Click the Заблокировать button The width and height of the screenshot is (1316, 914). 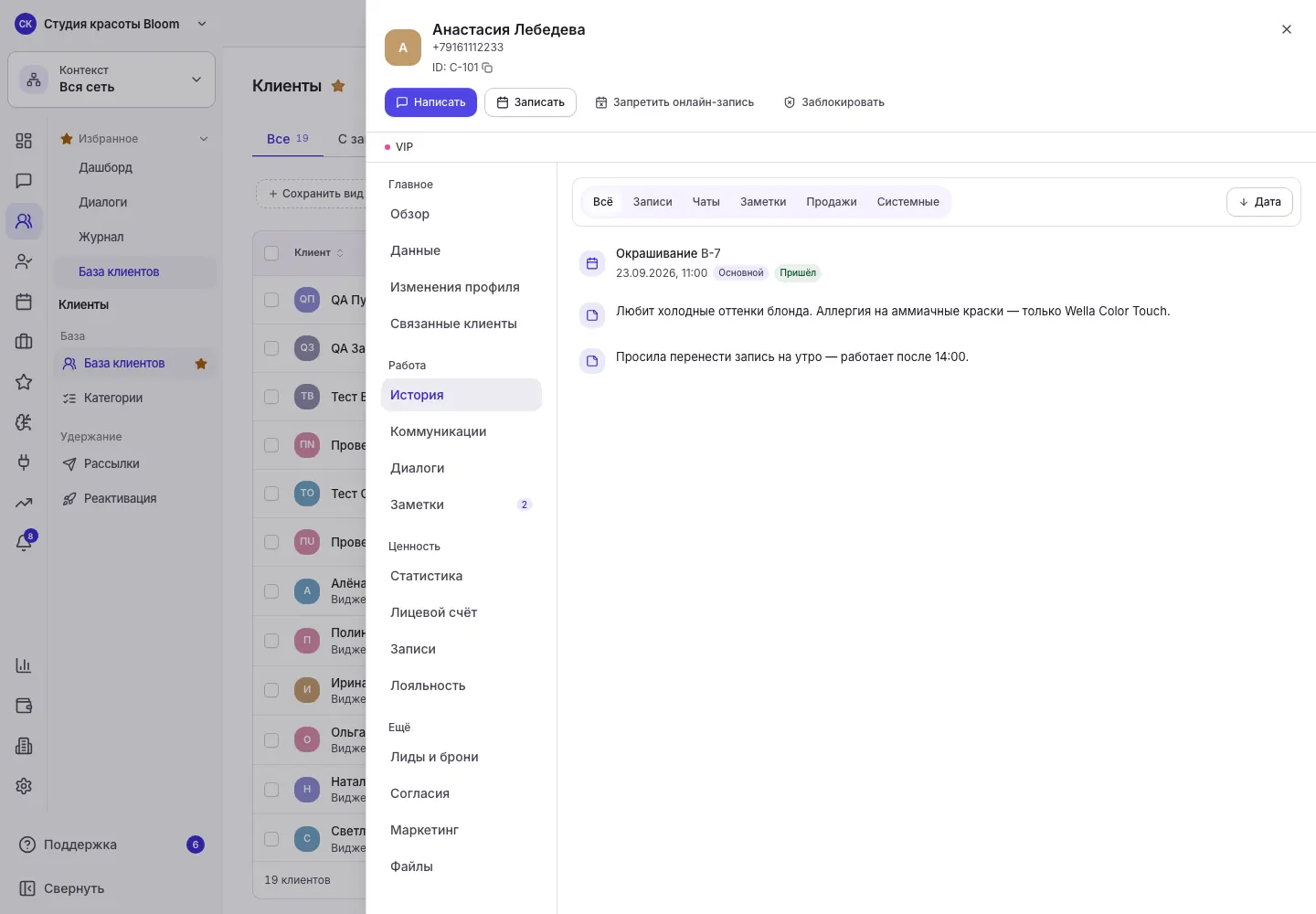point(833,102)
